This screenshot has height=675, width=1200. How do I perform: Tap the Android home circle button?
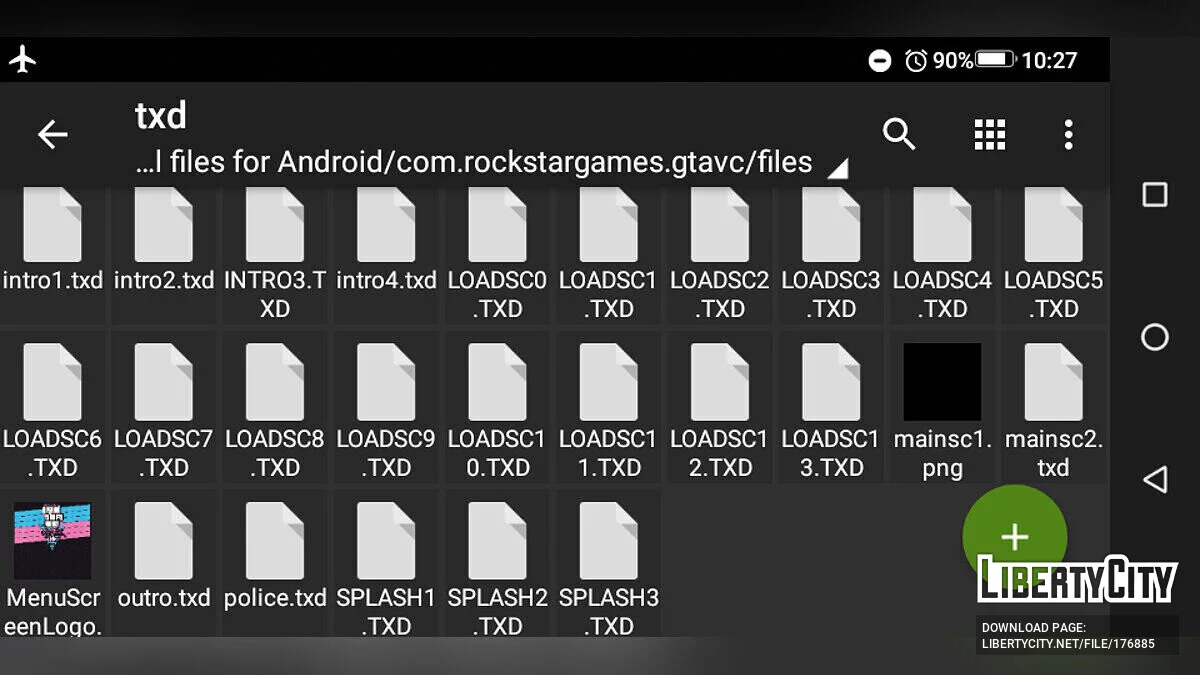tap(1154, 337)
